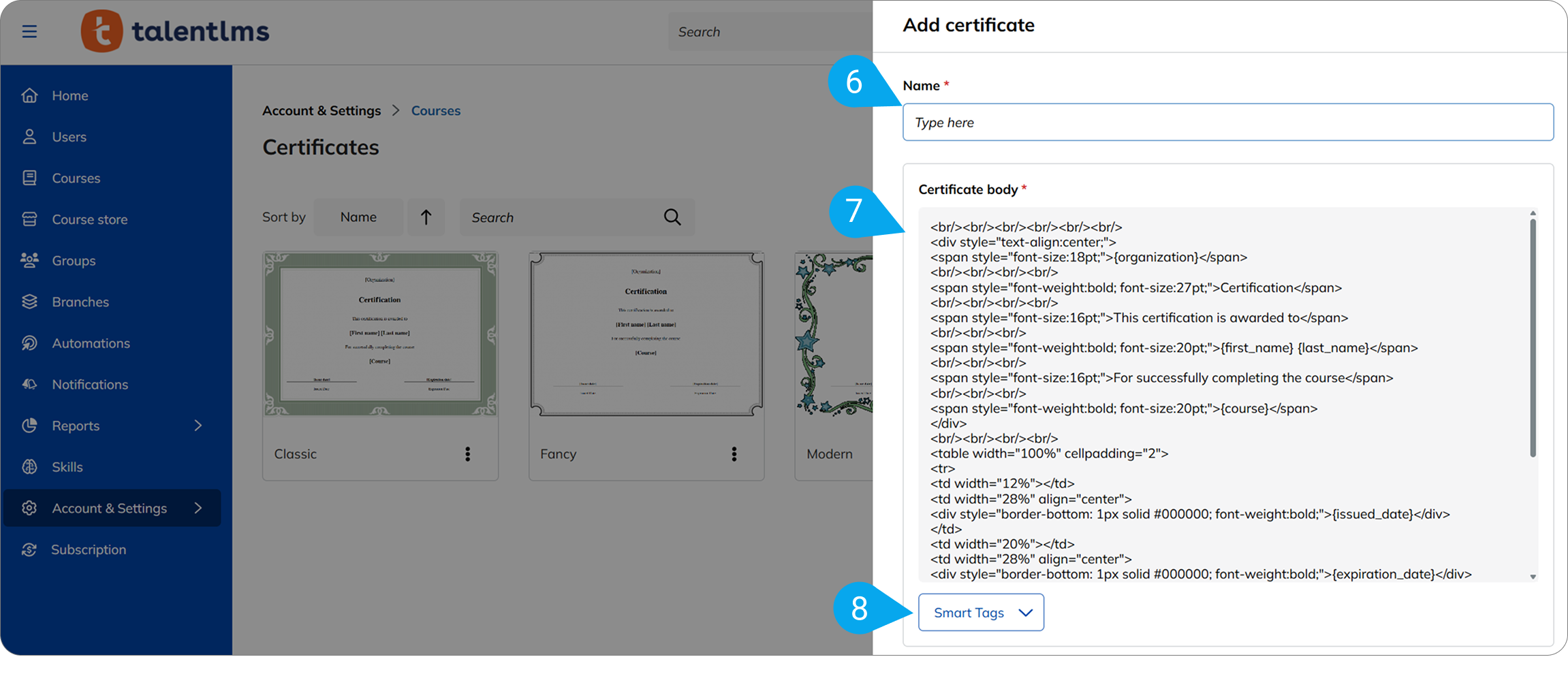The height and width of the screenshot is (674, 1568).
Task: Expand the Reports submenu chevron
Action: pos(198,426)
